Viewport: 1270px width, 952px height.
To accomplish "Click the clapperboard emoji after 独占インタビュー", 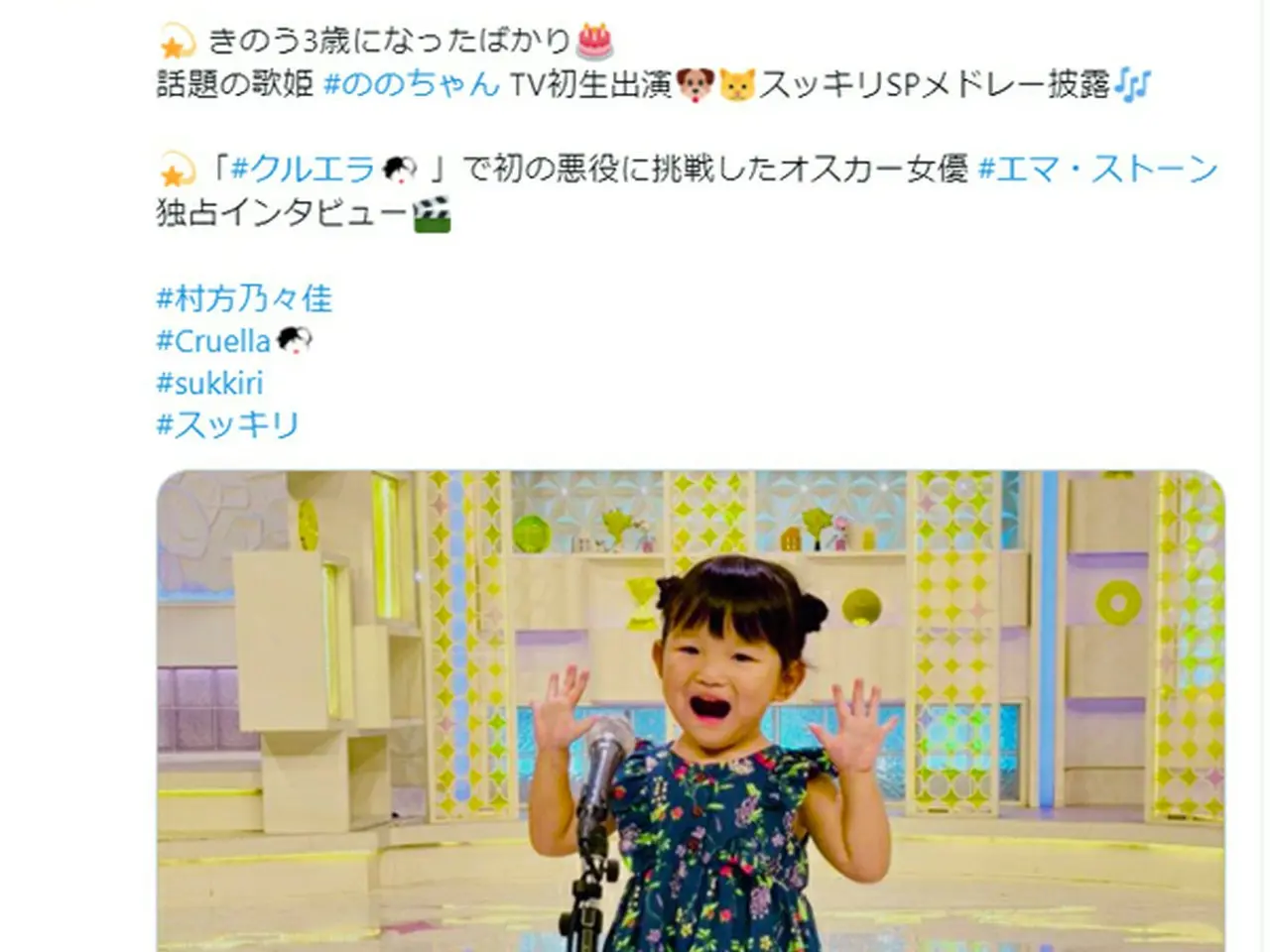I will click(x=432, y=213).
